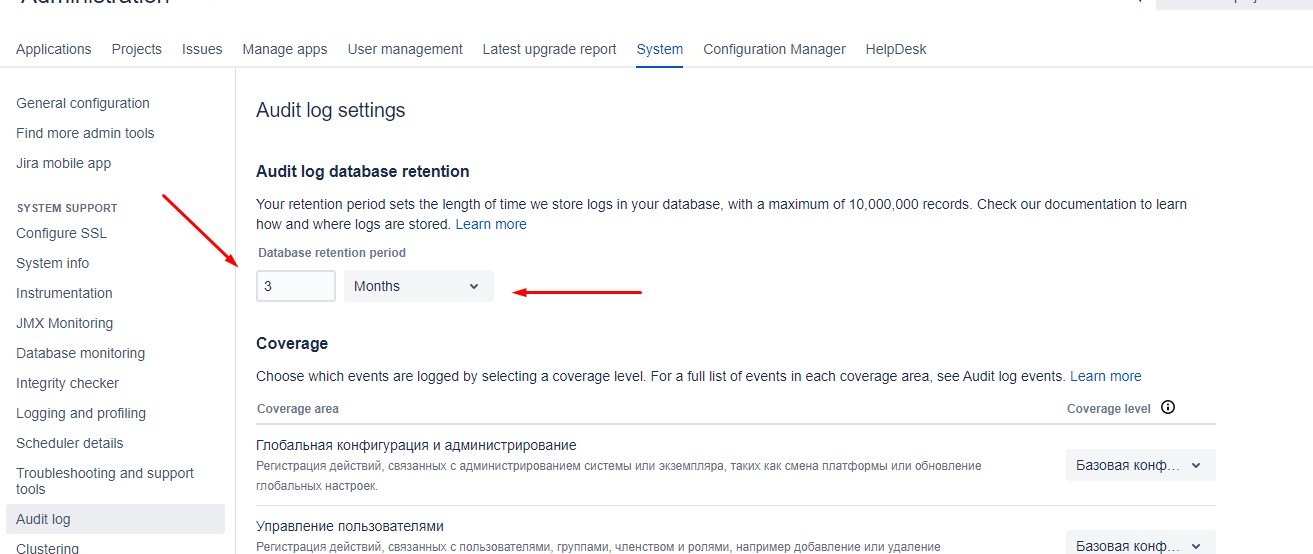Open Logging and profiling page
The width and height of the screenshot is (1313, 554).
(x=81, y=413)
